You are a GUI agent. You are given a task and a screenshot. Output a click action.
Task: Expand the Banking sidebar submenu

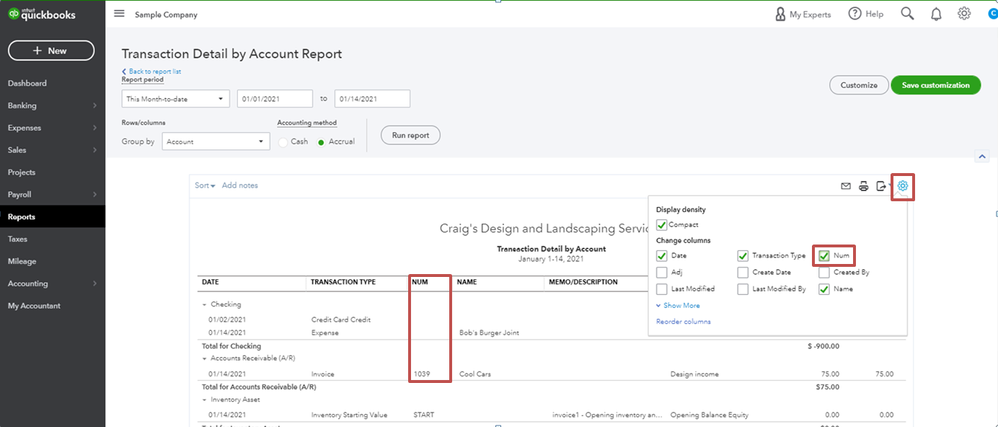pyautogui.click(x=94, y=106)
